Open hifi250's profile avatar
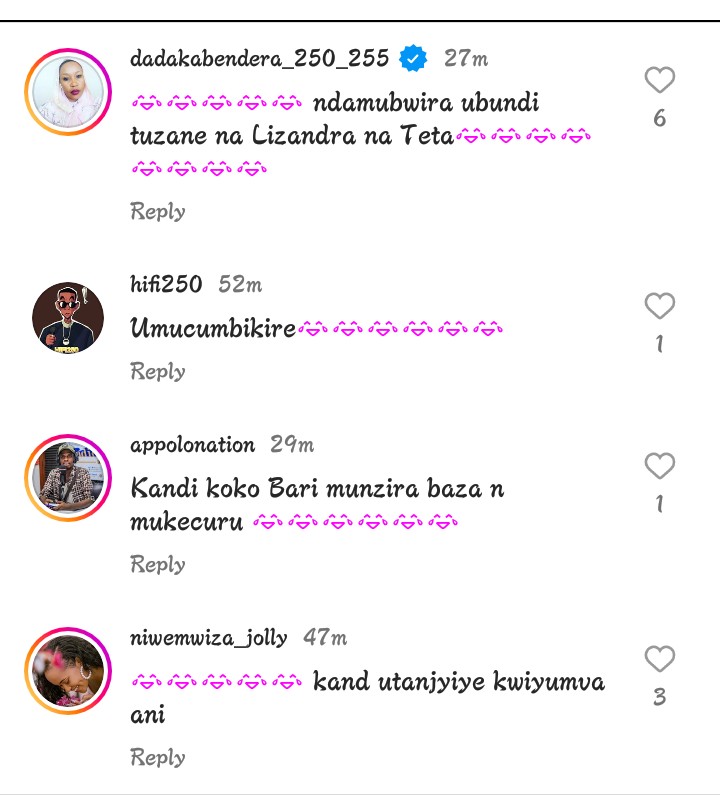 [68, 318]
